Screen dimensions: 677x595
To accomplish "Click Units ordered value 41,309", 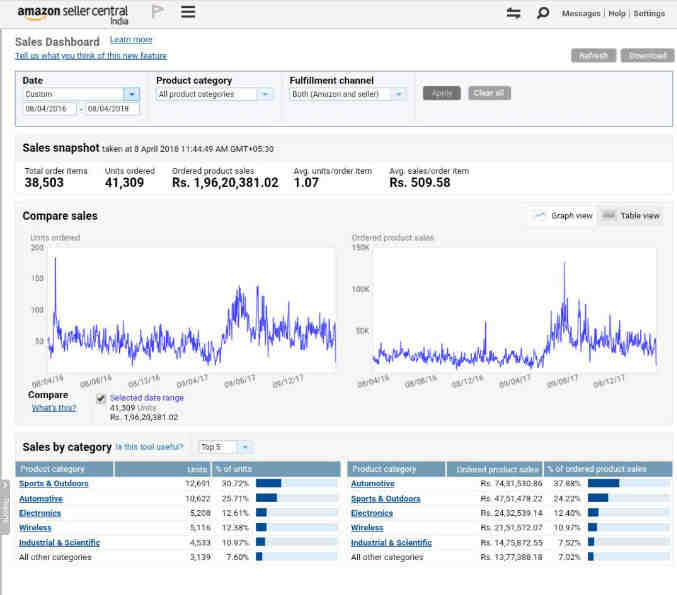I will point(124,183).
